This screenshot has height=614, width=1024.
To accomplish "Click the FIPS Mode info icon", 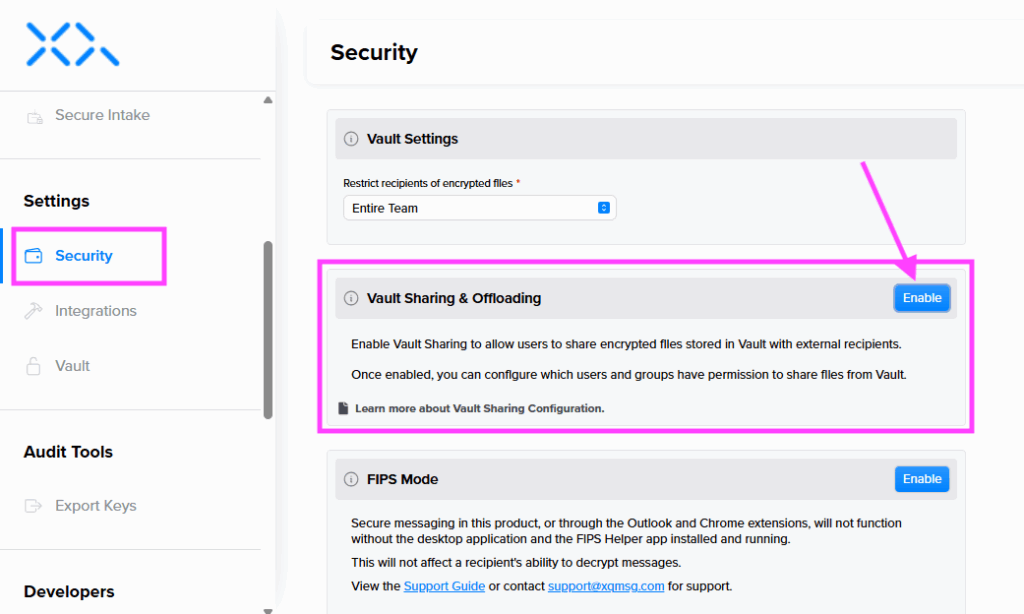I will pyautogui.click(x=351, y=479).
